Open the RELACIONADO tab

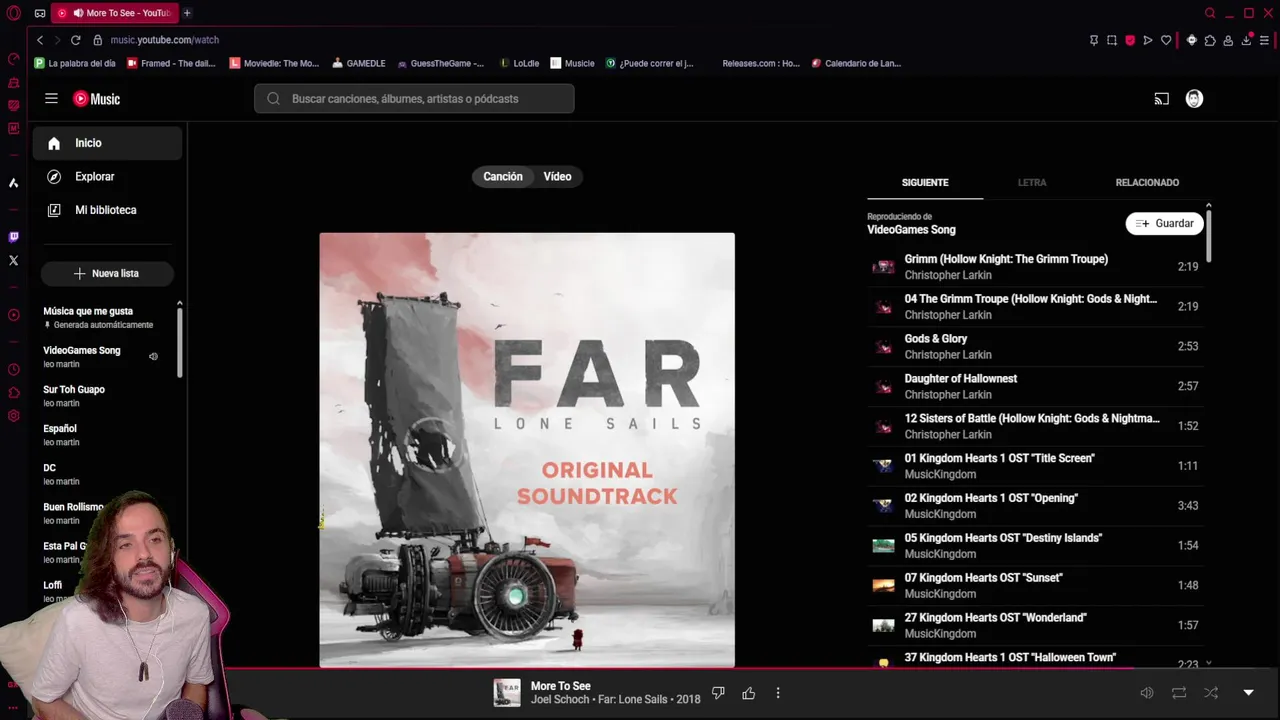coord(1147,183)
